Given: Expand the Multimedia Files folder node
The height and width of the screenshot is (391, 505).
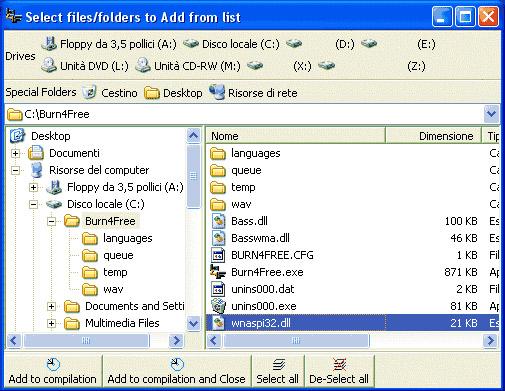Looking at the screenshot, I should (51, 323).
